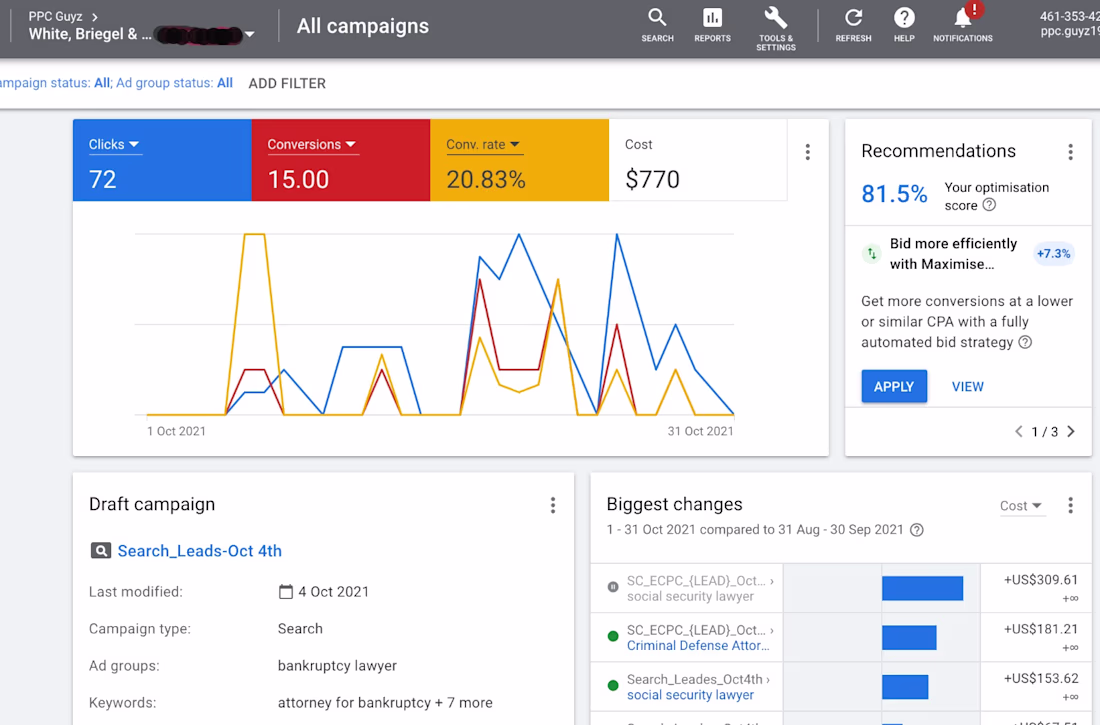This screenshot has height=725, width=1100.
Task: Open overview card three-dot menu
Action: pos(807,152)
